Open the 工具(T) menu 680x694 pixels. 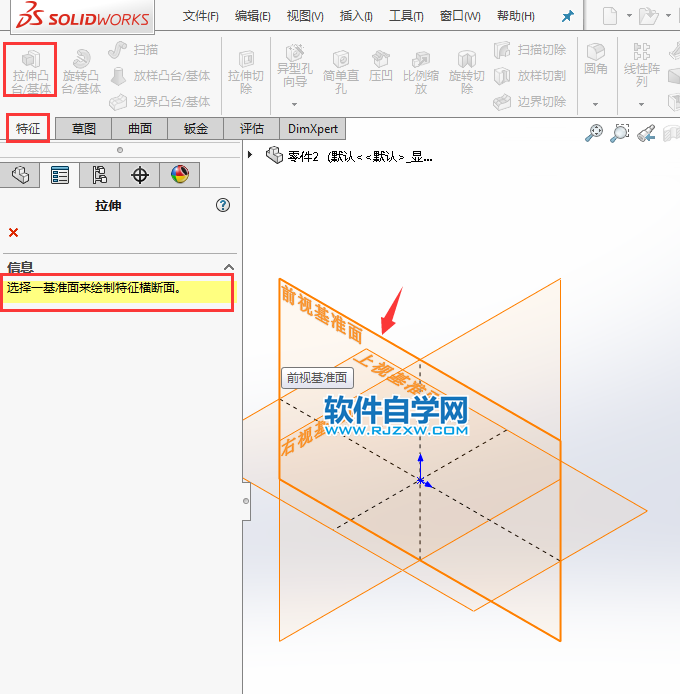click(406, 16)
